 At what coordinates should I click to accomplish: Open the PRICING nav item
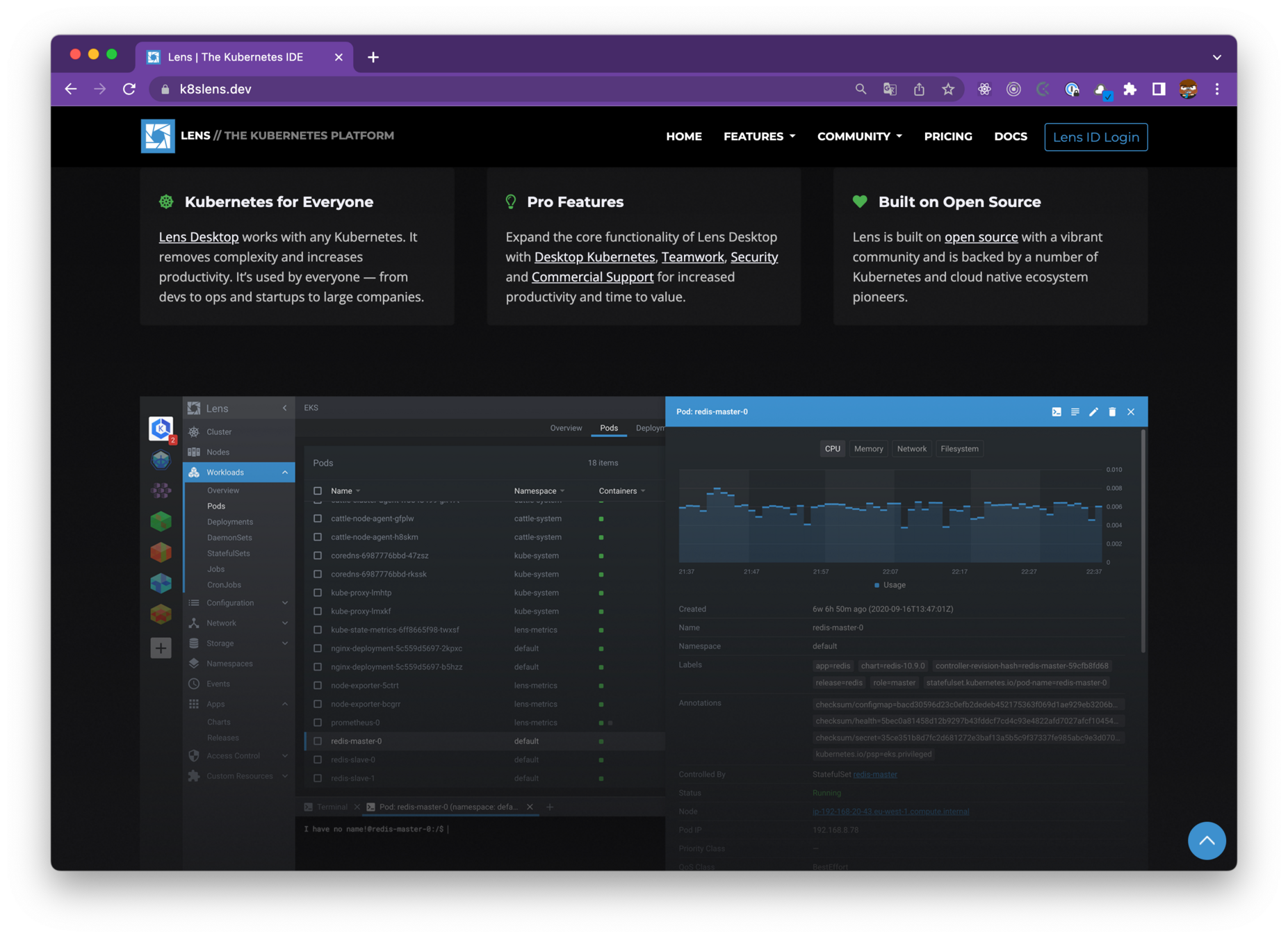tap(948, 136)
